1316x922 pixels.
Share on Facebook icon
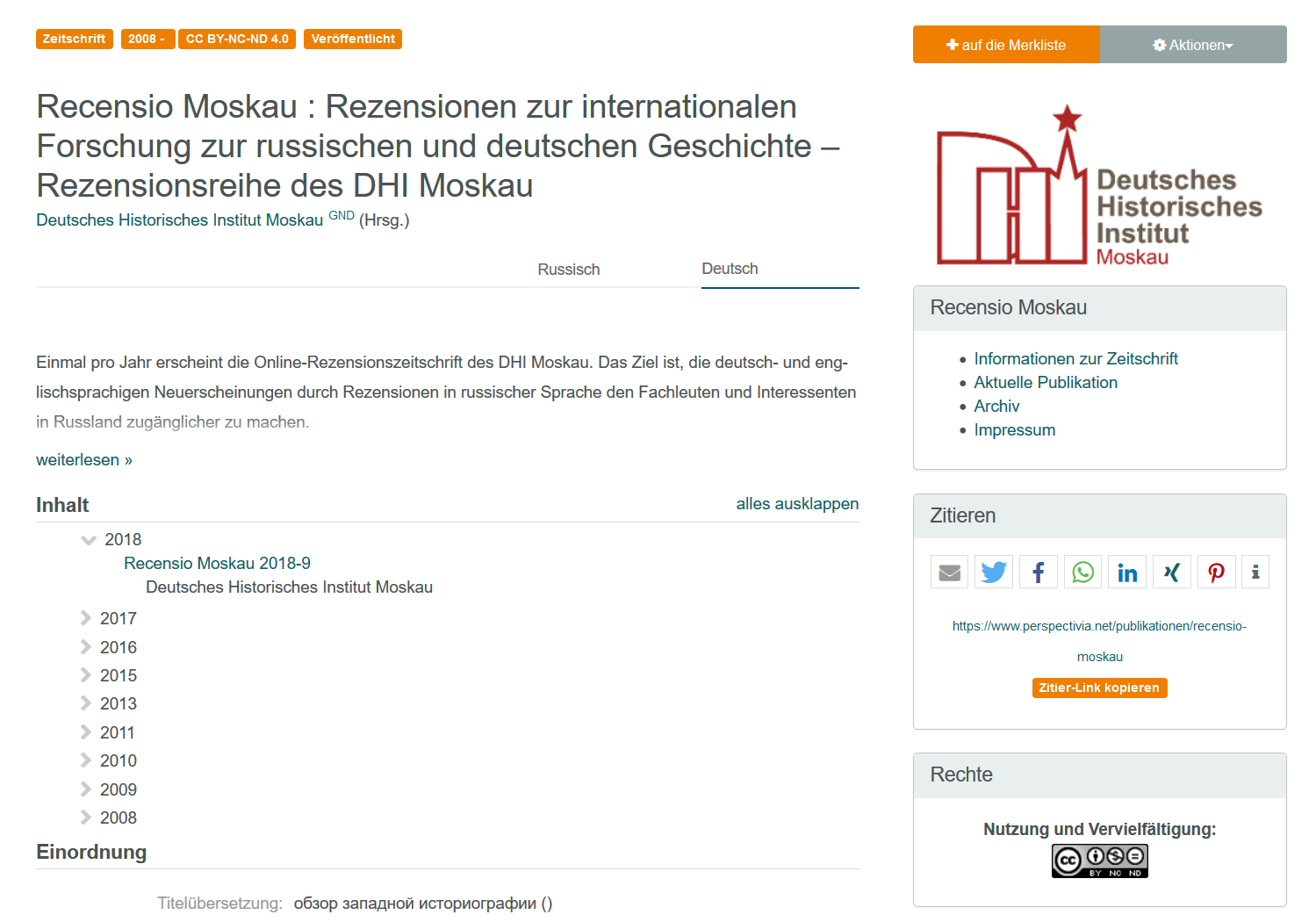[1038, 573]
